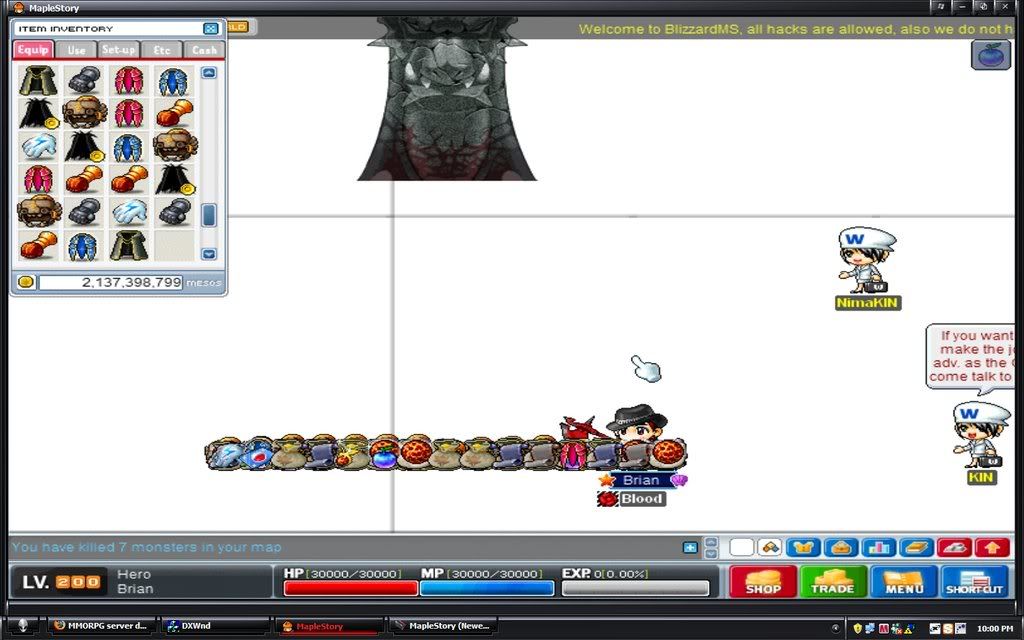Click the blue cape in the last inventory row
Image resolution: width=1024 pixels, height=640 pixels.
84,246
